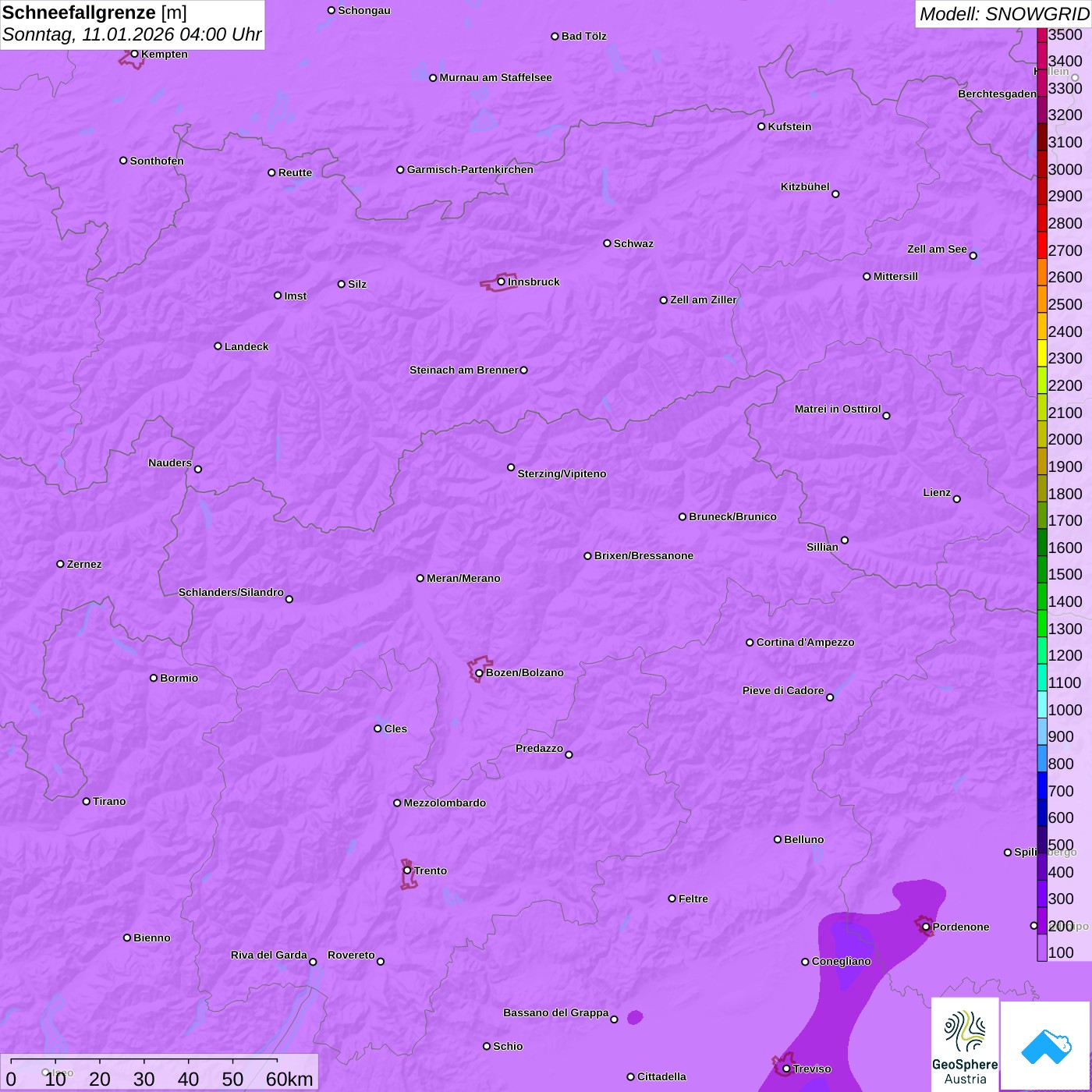1092x1092 pixels.
Task: Click the 'Zell am Ziller' label
Action: click(x=704, y=300)
